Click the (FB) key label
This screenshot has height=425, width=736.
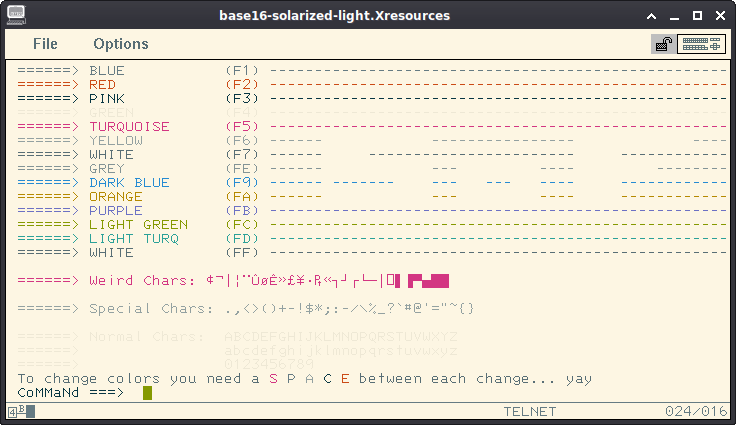[x=242, y=211]
